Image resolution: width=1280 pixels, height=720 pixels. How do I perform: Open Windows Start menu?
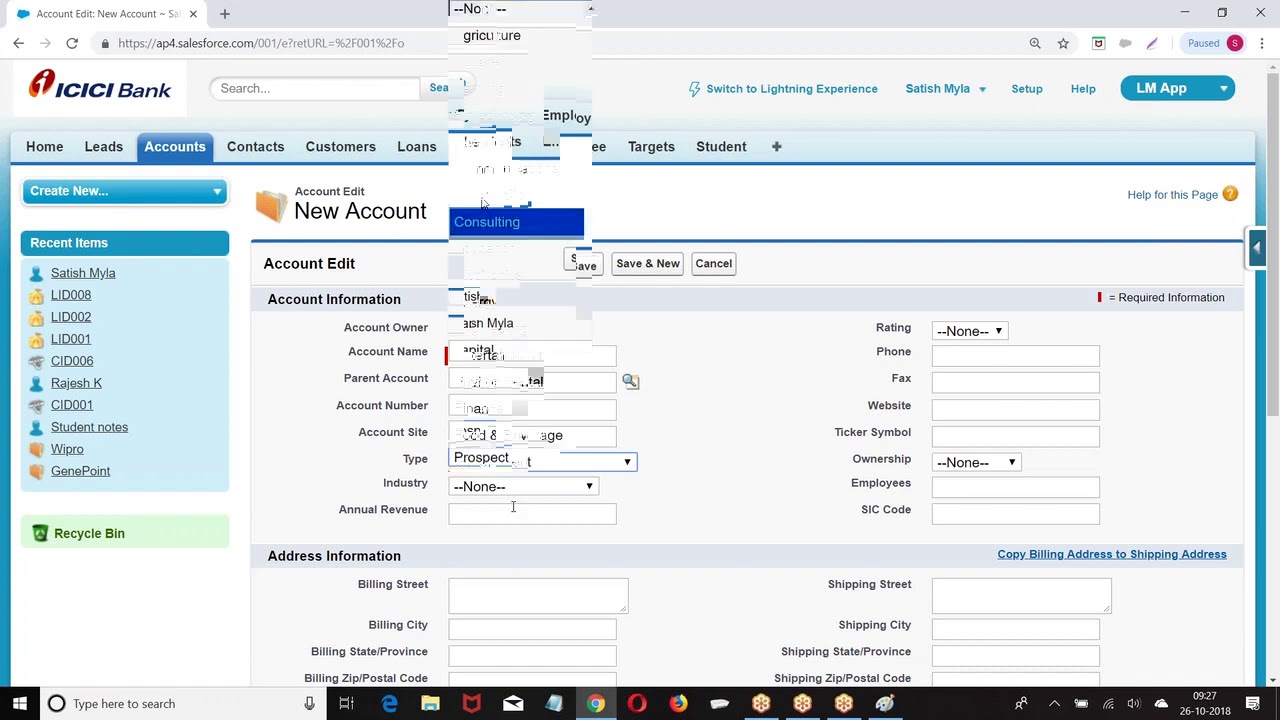(19, 703)
